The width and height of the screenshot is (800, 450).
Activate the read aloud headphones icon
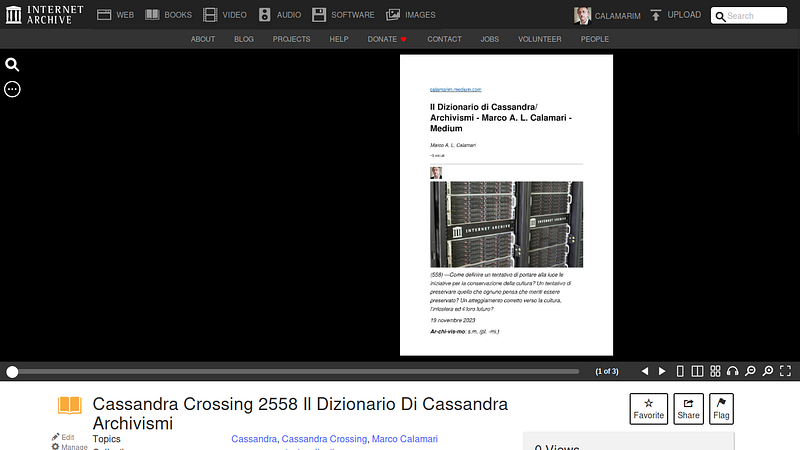[733, 371]
